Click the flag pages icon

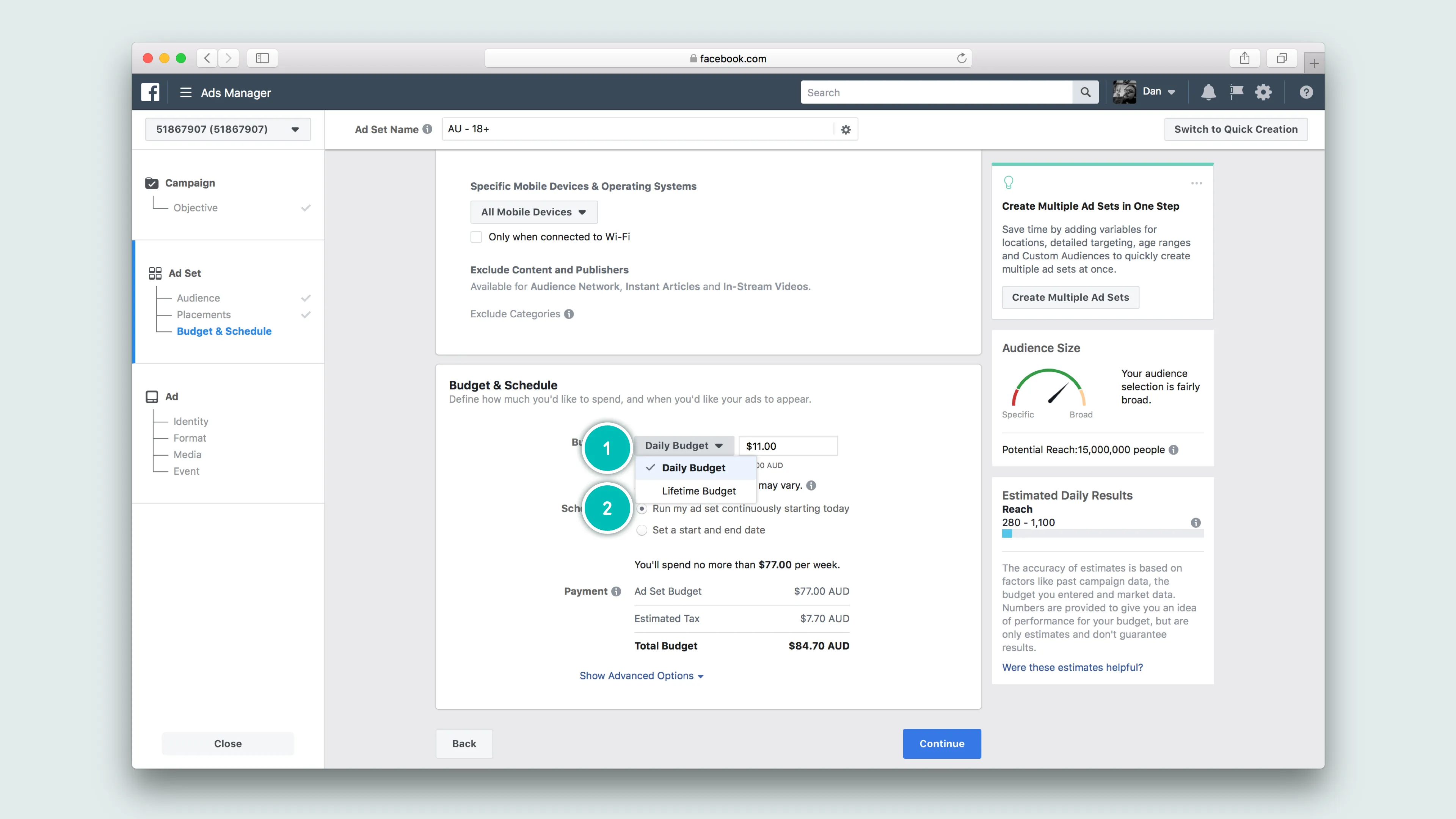pos(1236,92)
